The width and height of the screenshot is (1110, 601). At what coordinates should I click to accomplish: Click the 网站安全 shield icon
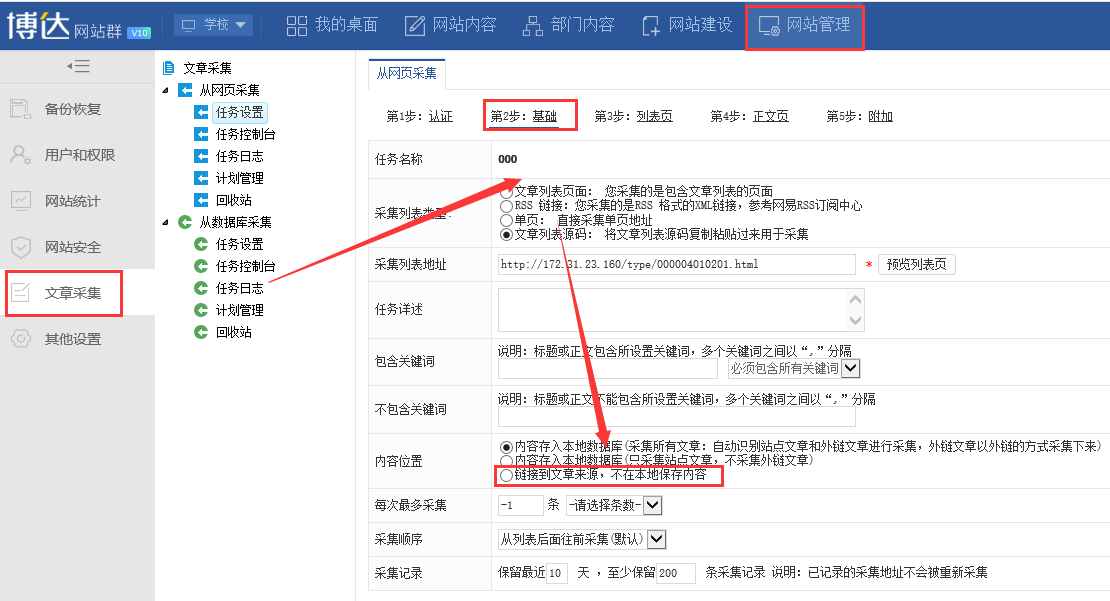[x=21, y=247]
